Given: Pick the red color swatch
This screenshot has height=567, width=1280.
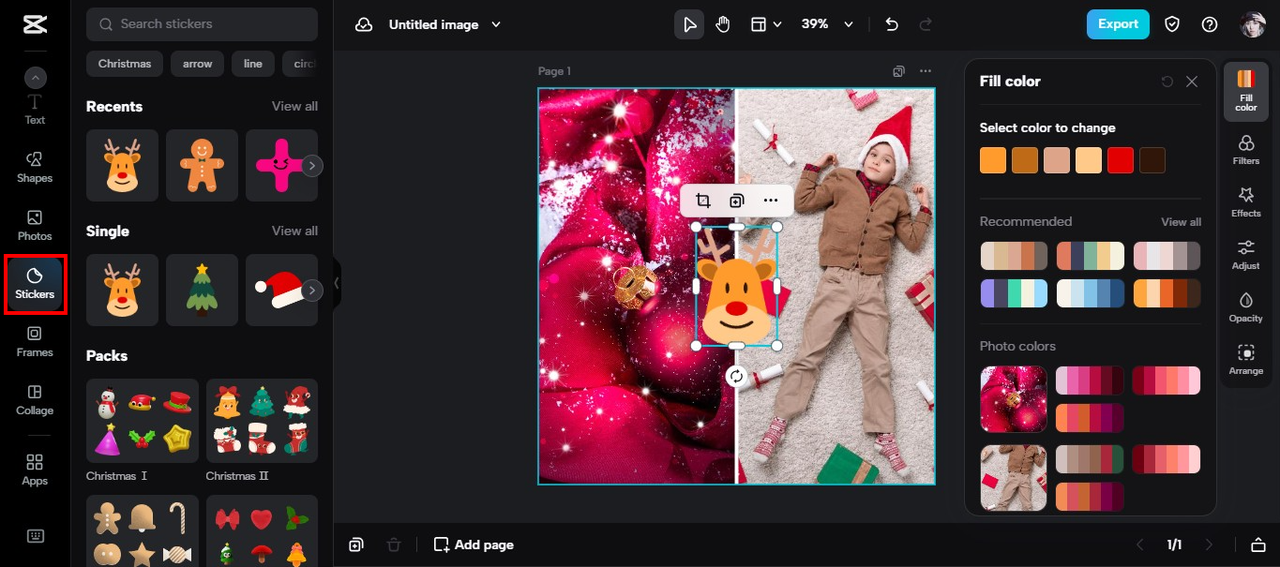Looking at the screenshot, I should pyautogui.click(x=1120, y=160).
